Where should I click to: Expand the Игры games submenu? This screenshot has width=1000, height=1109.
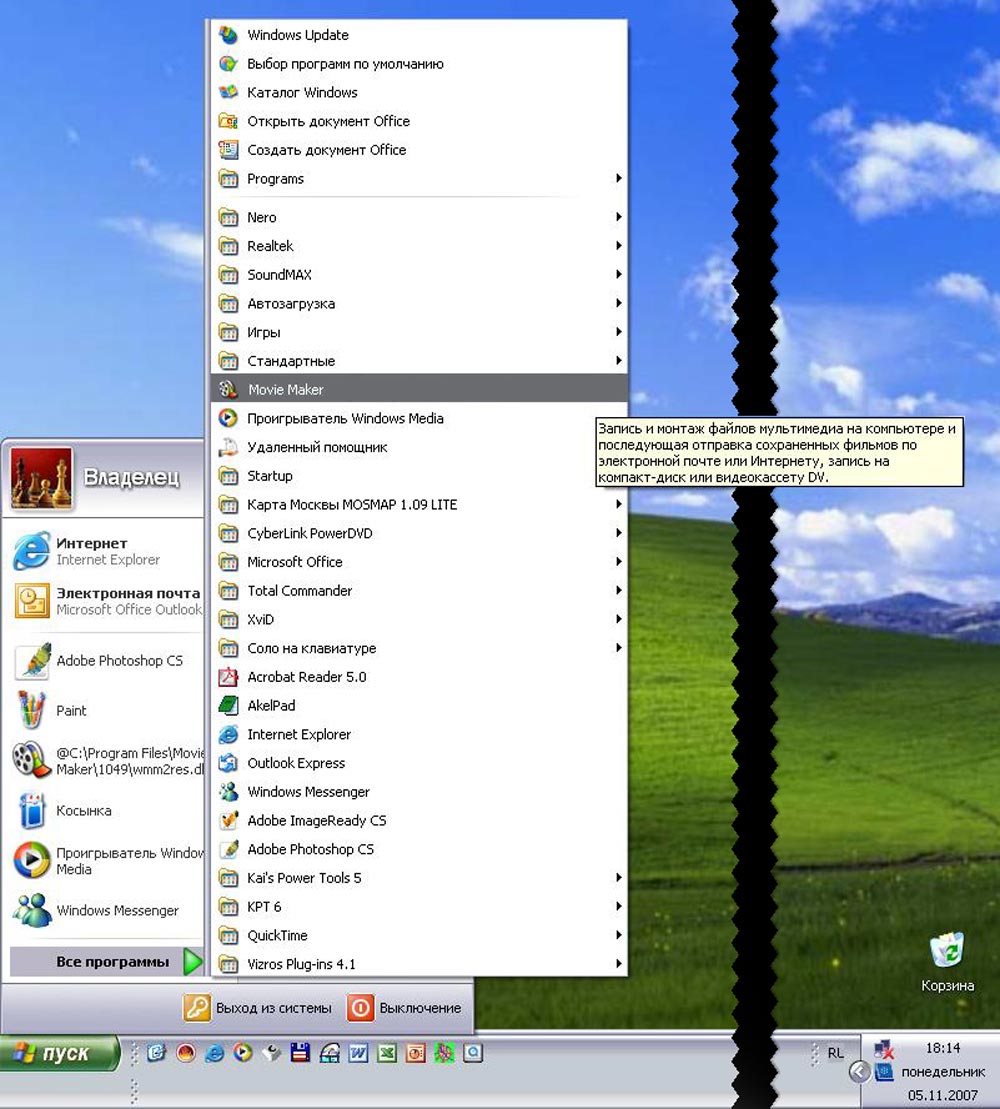coord(264,332)
